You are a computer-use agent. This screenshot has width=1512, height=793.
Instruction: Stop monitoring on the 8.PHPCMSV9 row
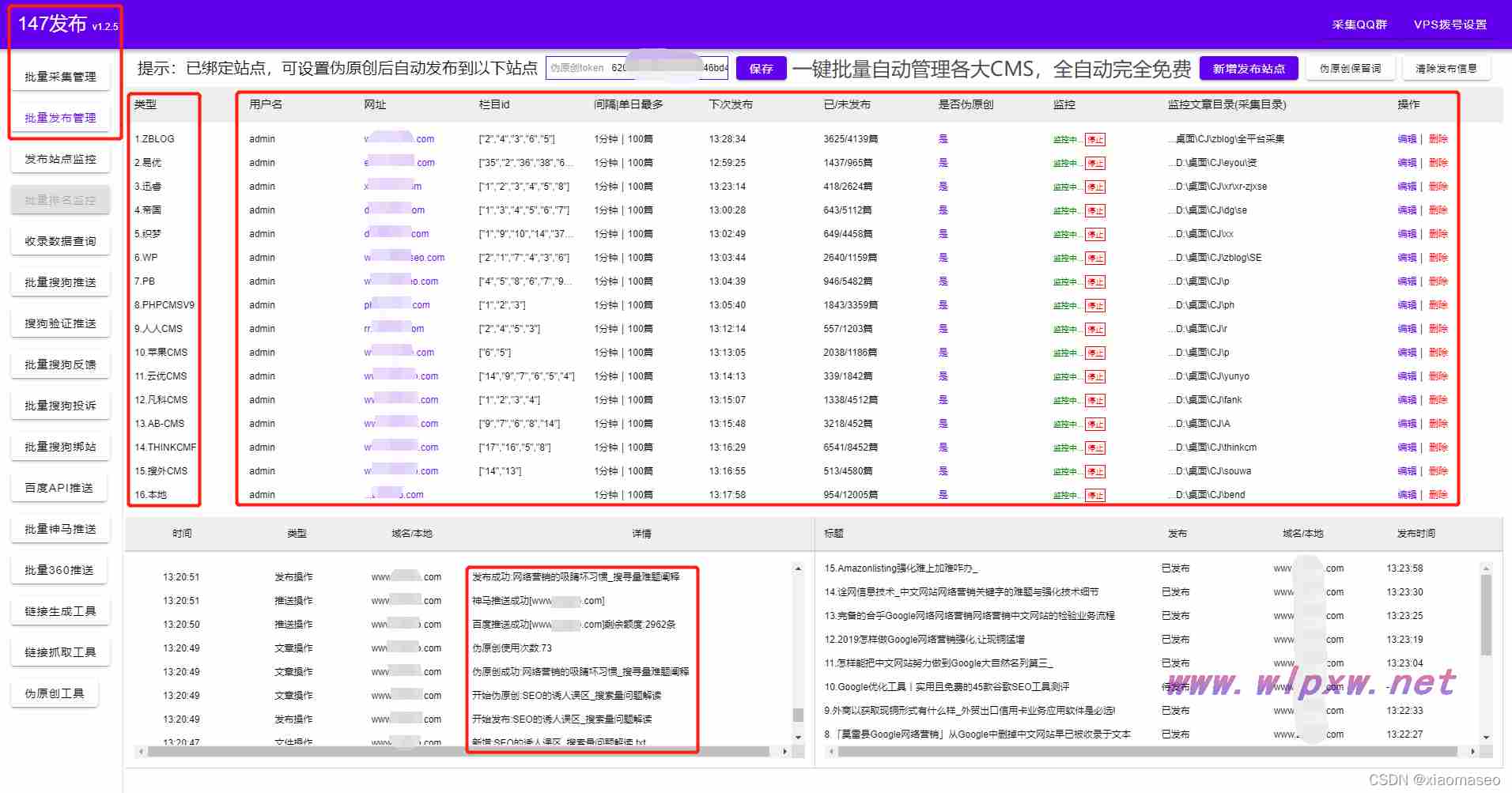tap(1095, 305)
